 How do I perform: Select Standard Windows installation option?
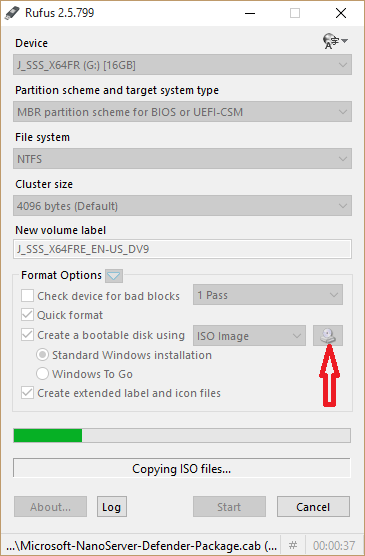coord(42,355)
